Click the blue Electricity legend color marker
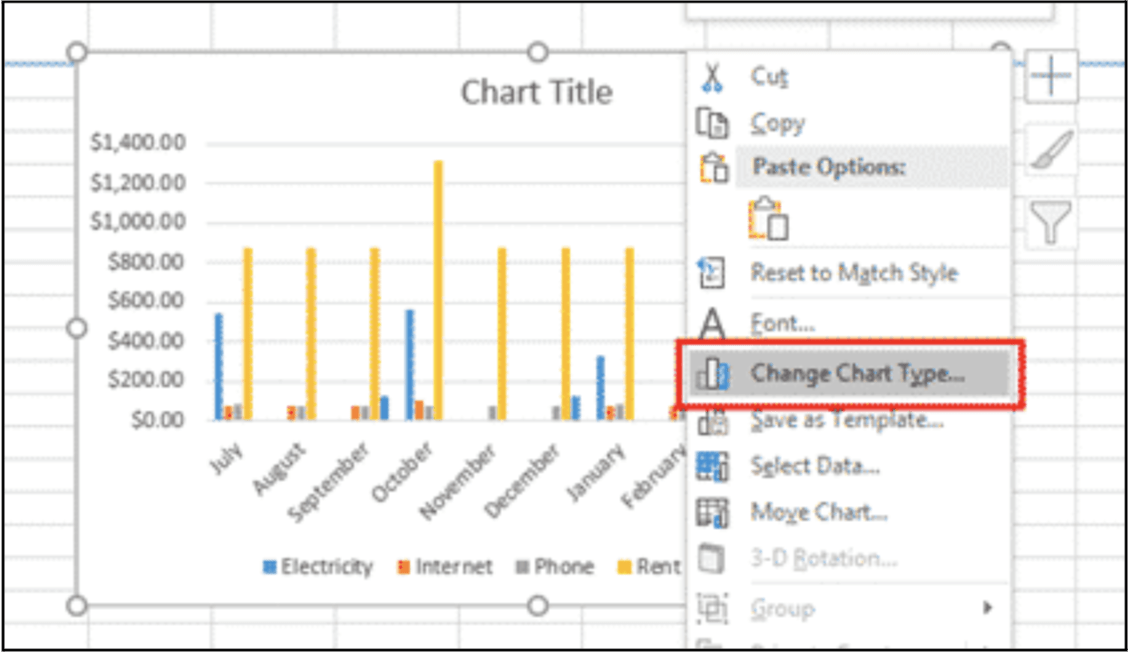This screenshot has height=652, width=1128. tap(270, 567)
